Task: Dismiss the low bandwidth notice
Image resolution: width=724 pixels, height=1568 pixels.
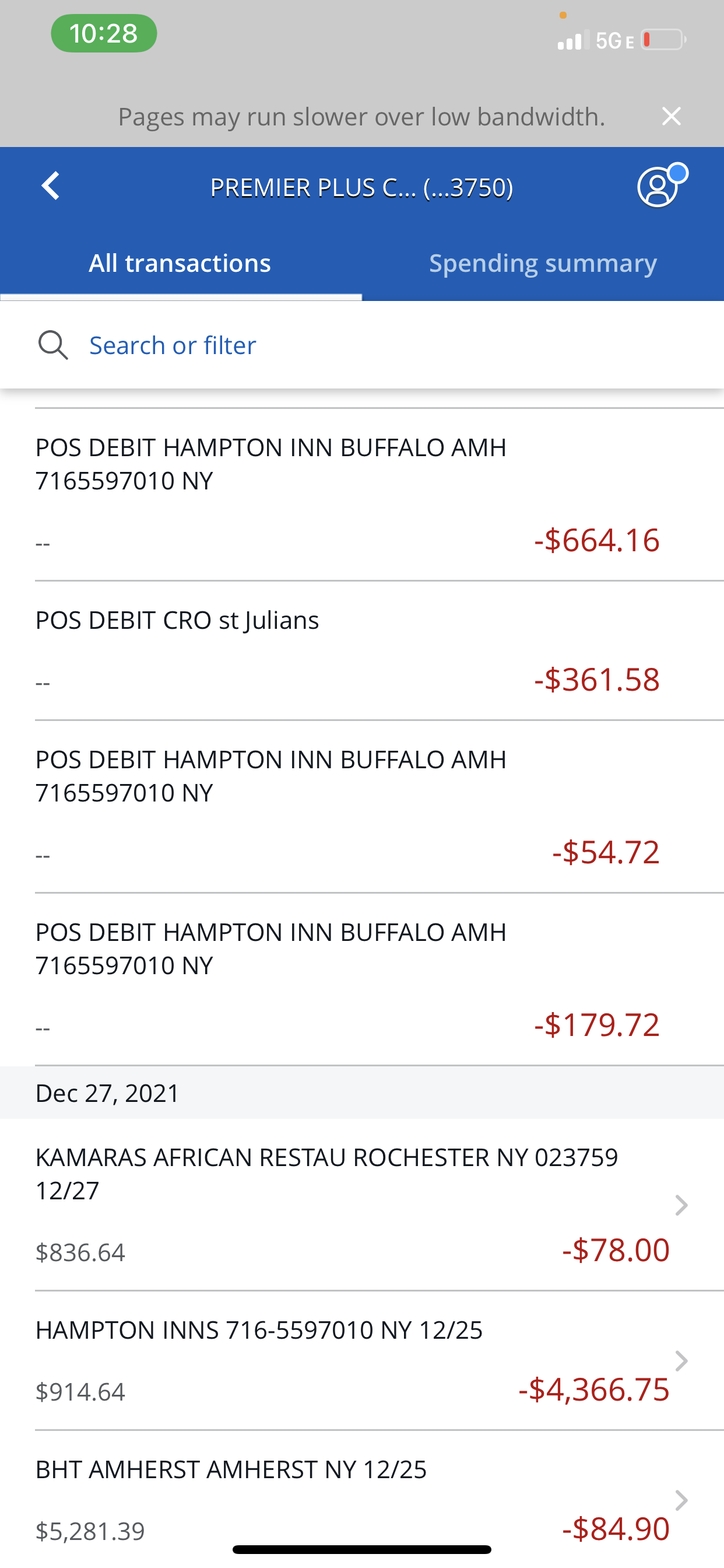Action: [x=671, y=116]
